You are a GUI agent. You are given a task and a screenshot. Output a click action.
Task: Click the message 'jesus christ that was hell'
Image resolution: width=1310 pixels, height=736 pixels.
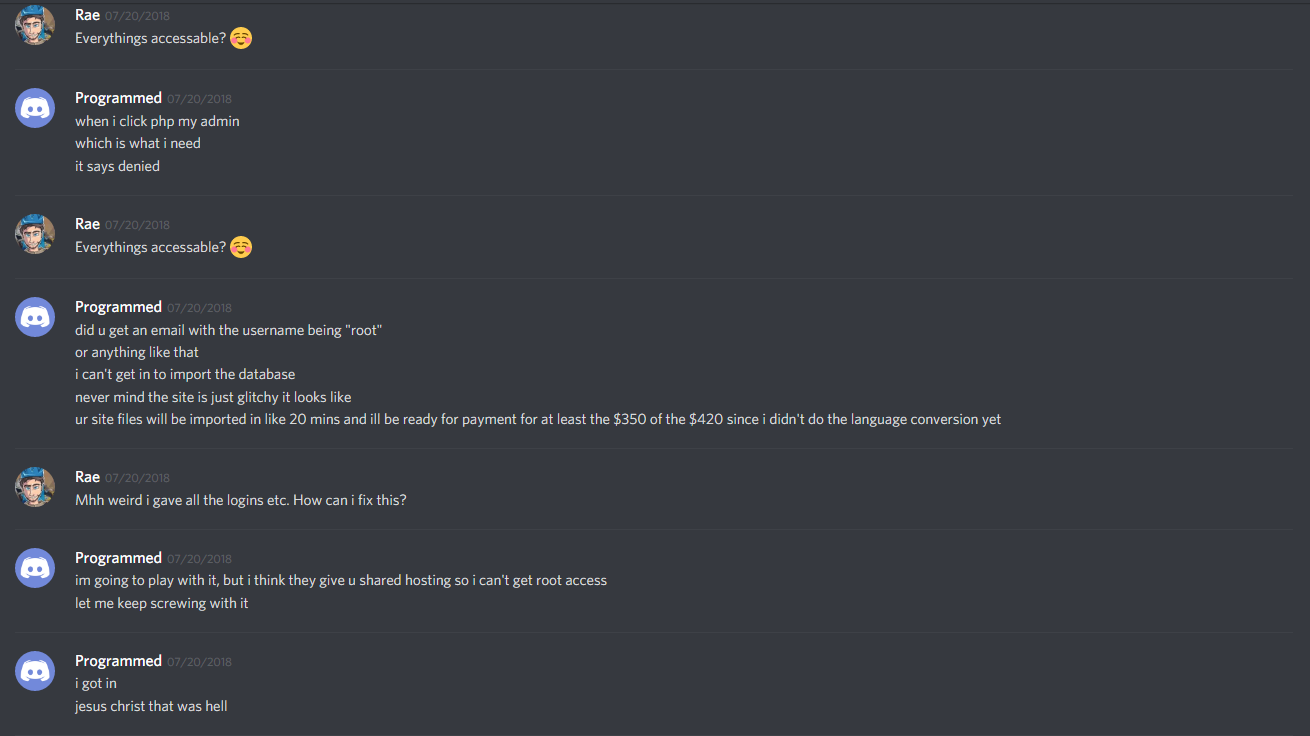pyautogui.click(x=151, y=706)
